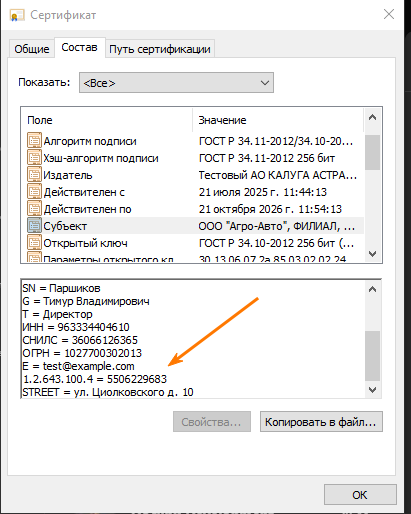This screenshot has height=514, width=411.
Task: Click the SN = Паршиков line
Action: coord(61,288)
